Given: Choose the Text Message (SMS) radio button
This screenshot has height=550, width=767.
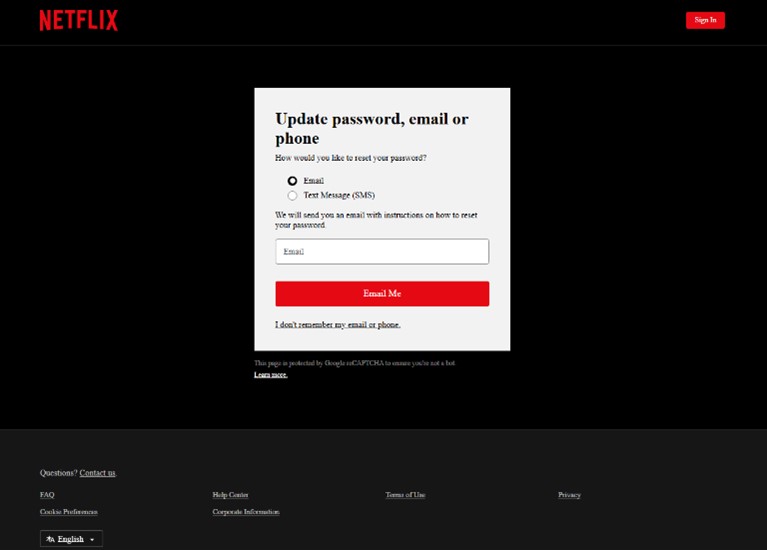Looking at the screenshot, I should (x=292, y=196).
